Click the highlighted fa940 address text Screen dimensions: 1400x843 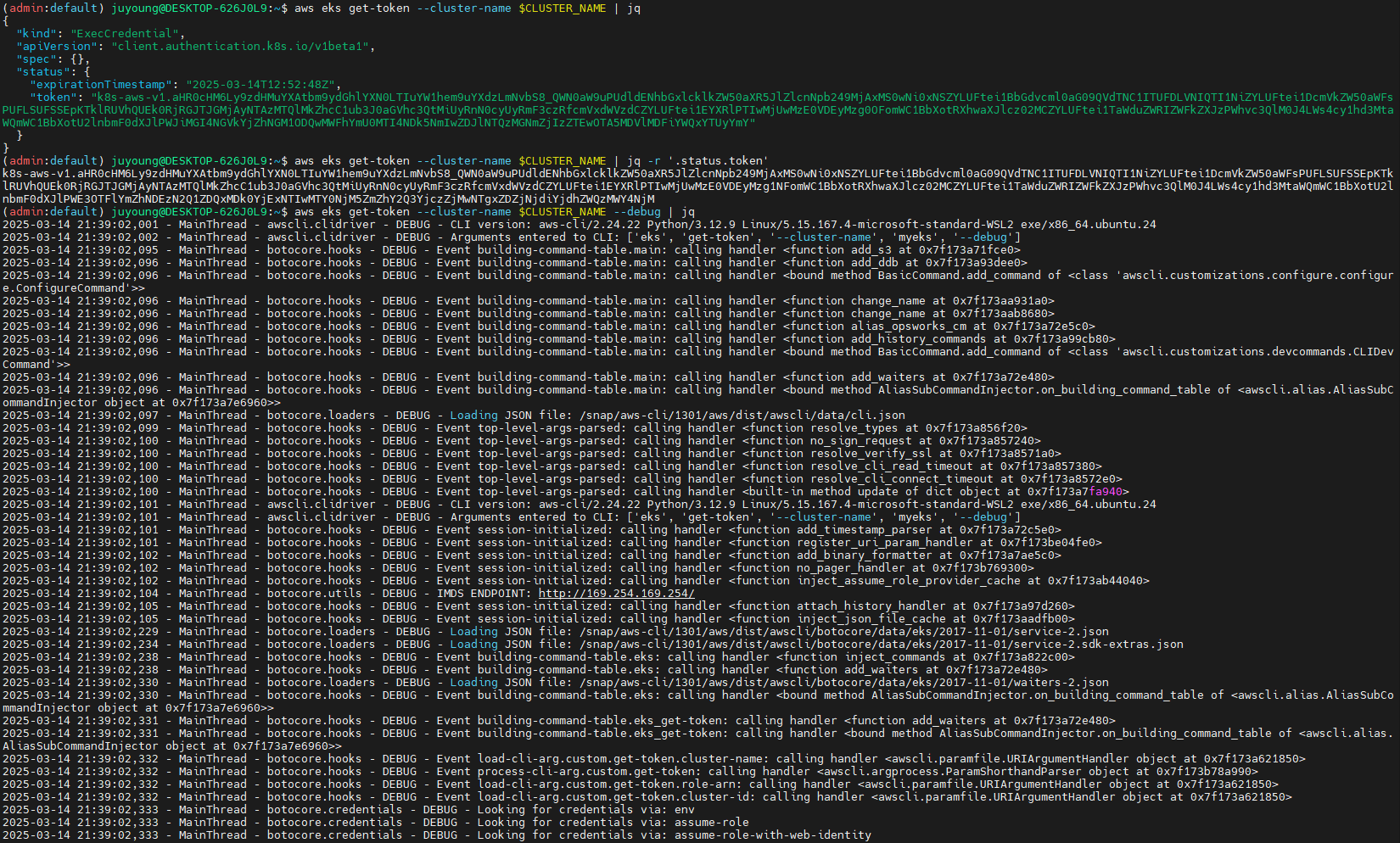tap(1106, 492)
